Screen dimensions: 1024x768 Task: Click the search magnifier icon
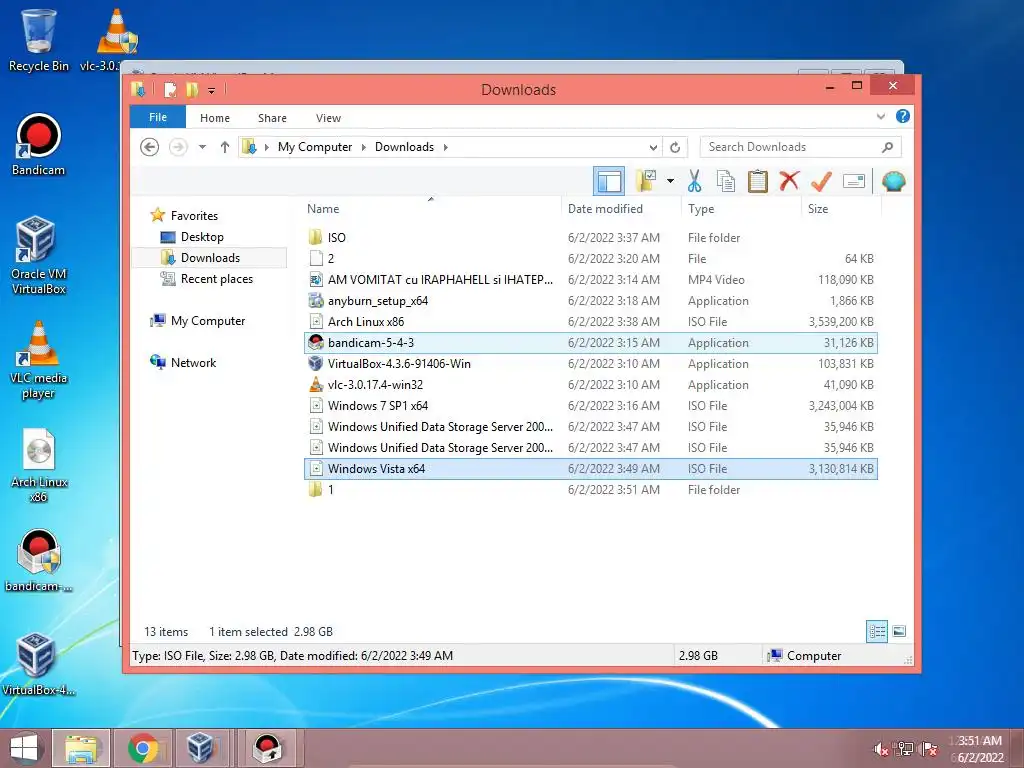[x=888, y=147]
